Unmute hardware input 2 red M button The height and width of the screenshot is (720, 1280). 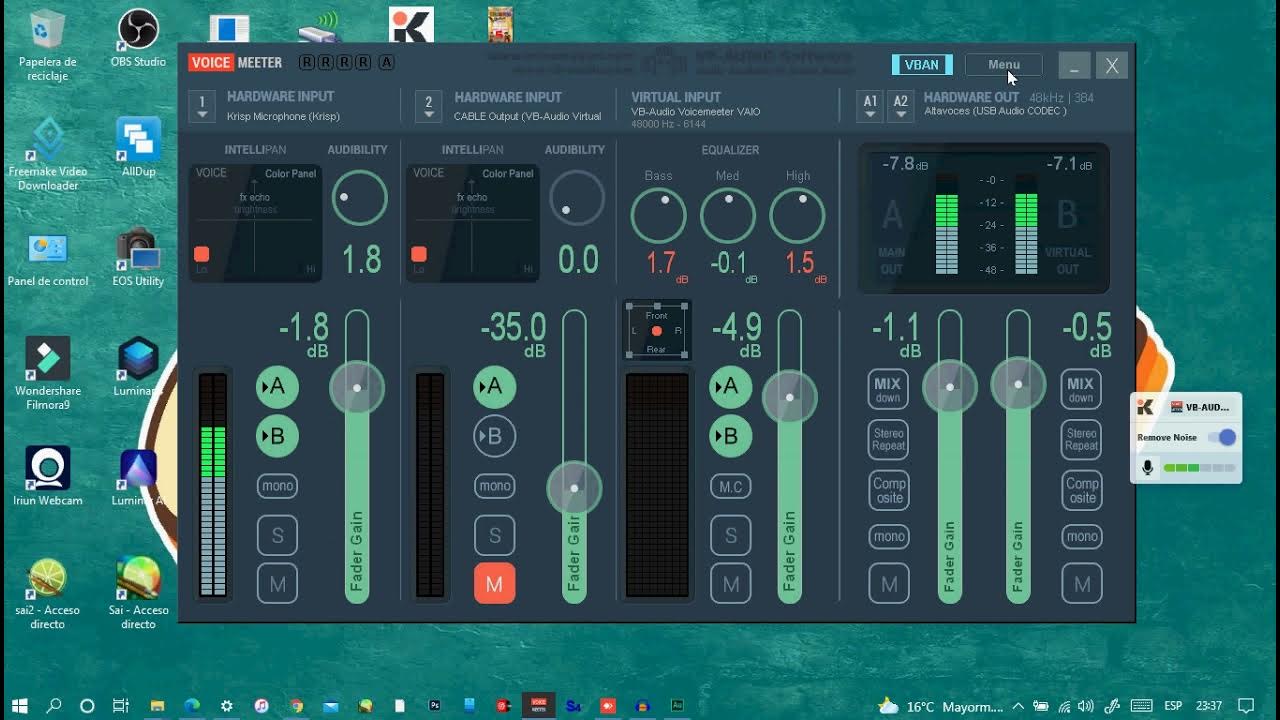(494, 584)
